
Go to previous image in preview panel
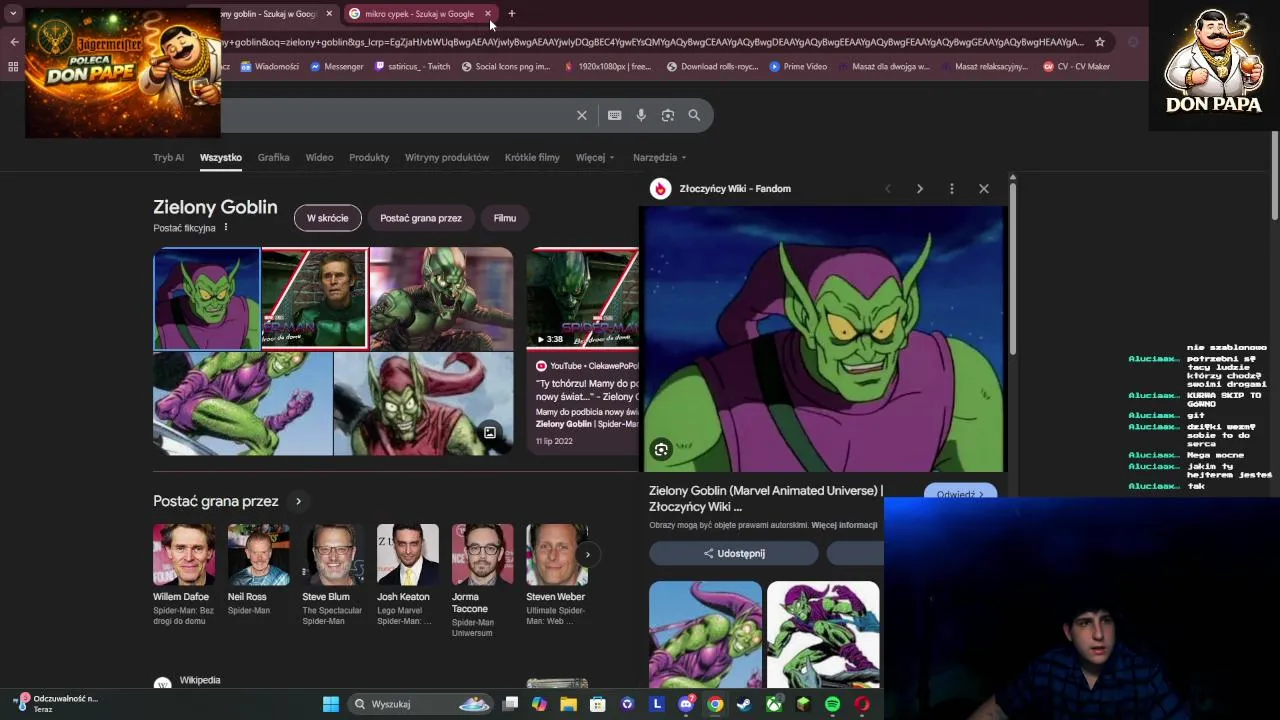click(887, 188)
